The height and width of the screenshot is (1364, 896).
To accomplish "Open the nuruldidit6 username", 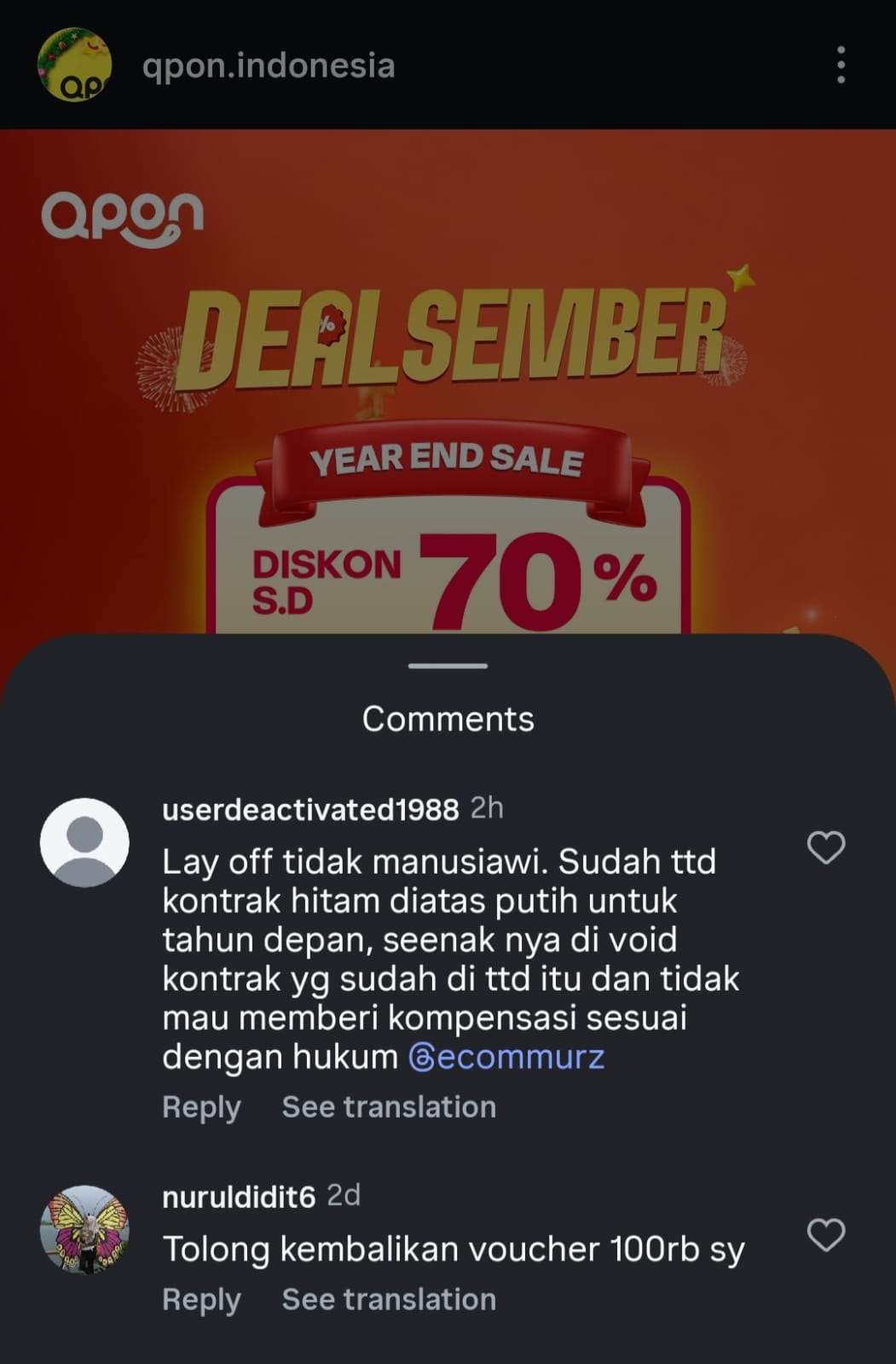I will click(239, 1196).
